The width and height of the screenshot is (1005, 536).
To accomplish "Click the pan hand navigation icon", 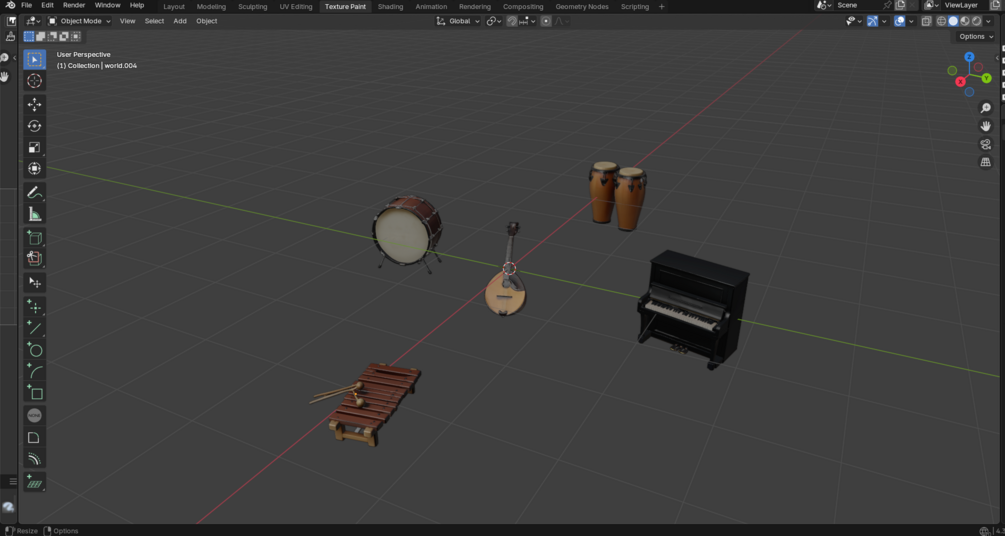I will (986, 126).
